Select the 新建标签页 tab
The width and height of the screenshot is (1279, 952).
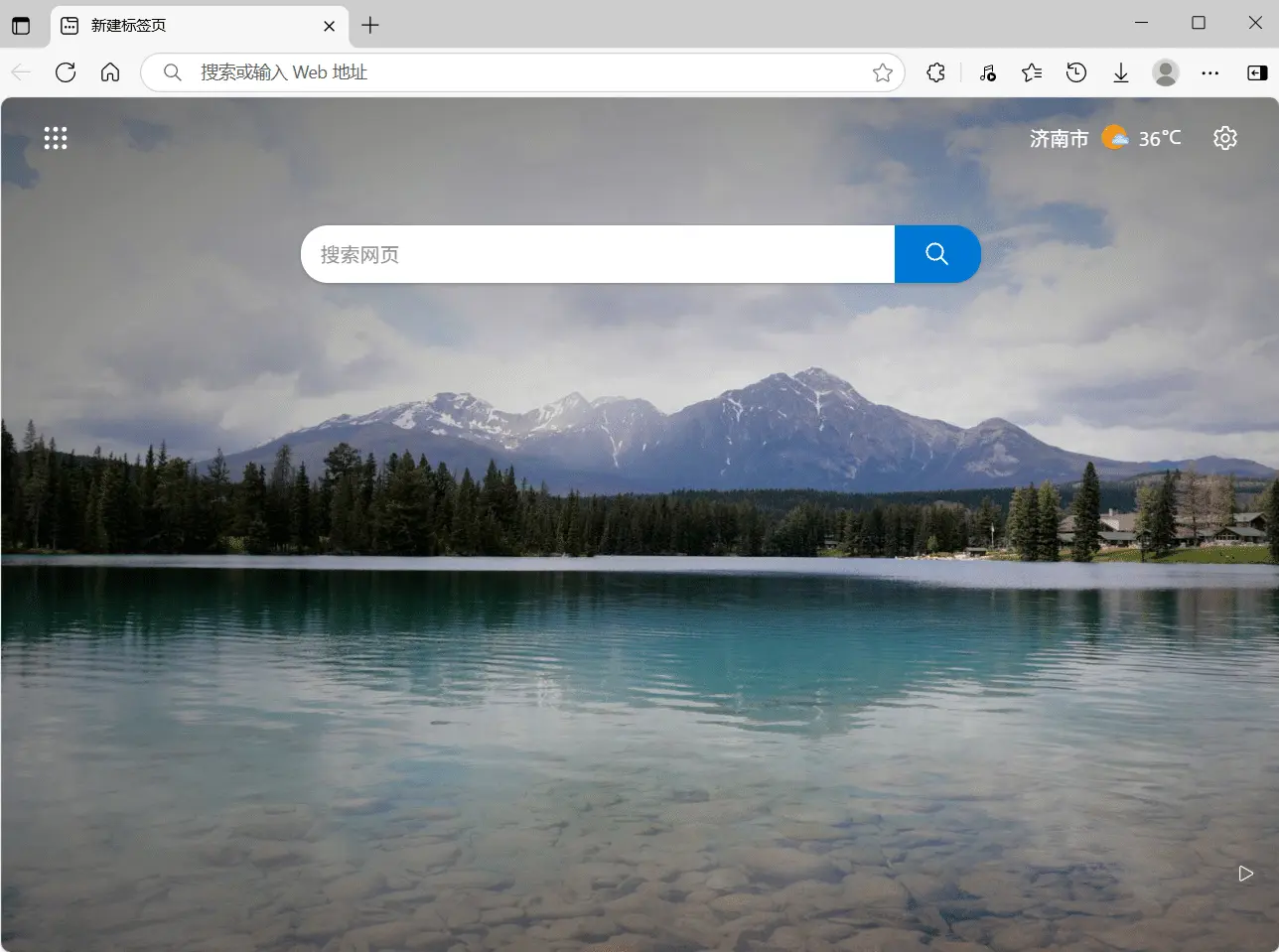[x=189, y=26]
